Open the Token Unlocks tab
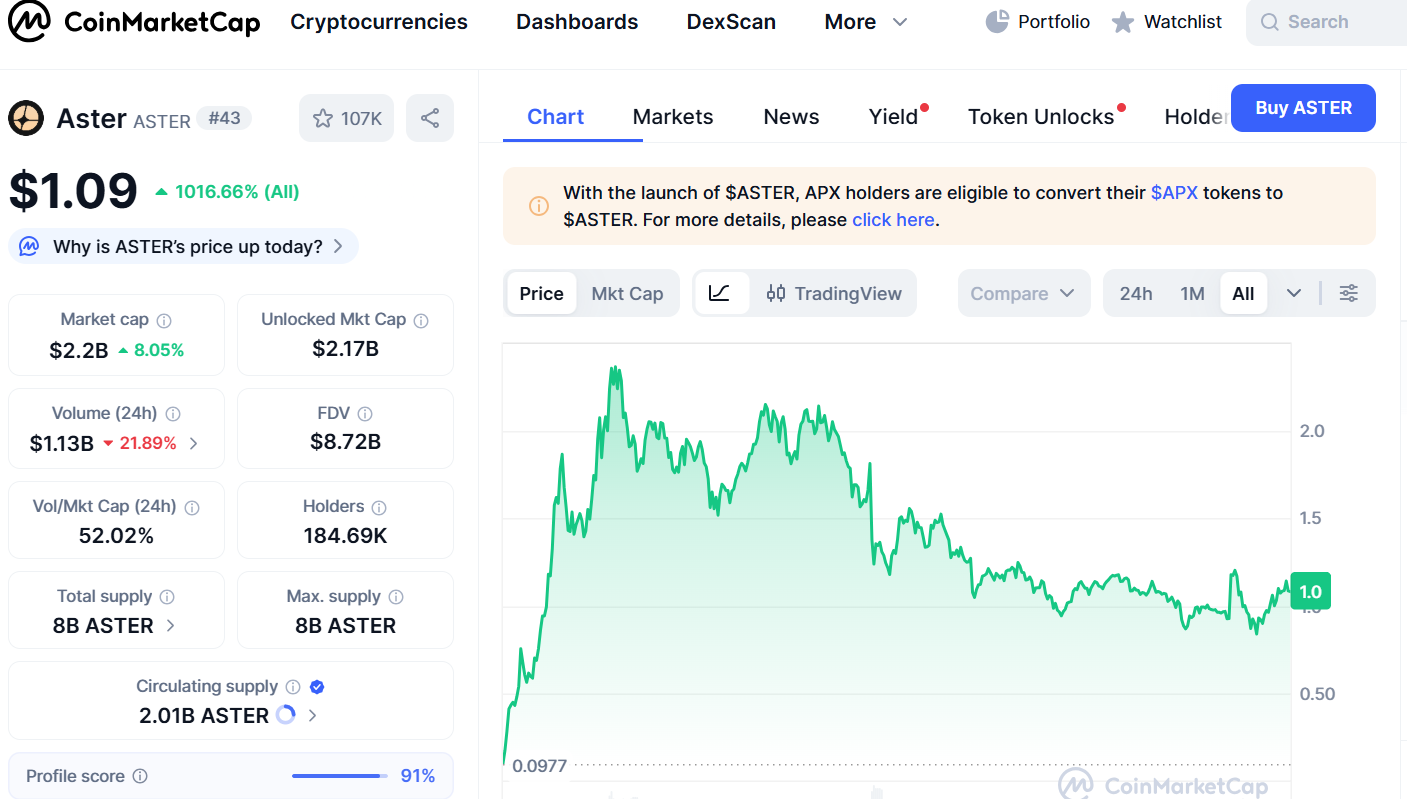The height and width of the screenshot is (799, 1407). 1041,116
